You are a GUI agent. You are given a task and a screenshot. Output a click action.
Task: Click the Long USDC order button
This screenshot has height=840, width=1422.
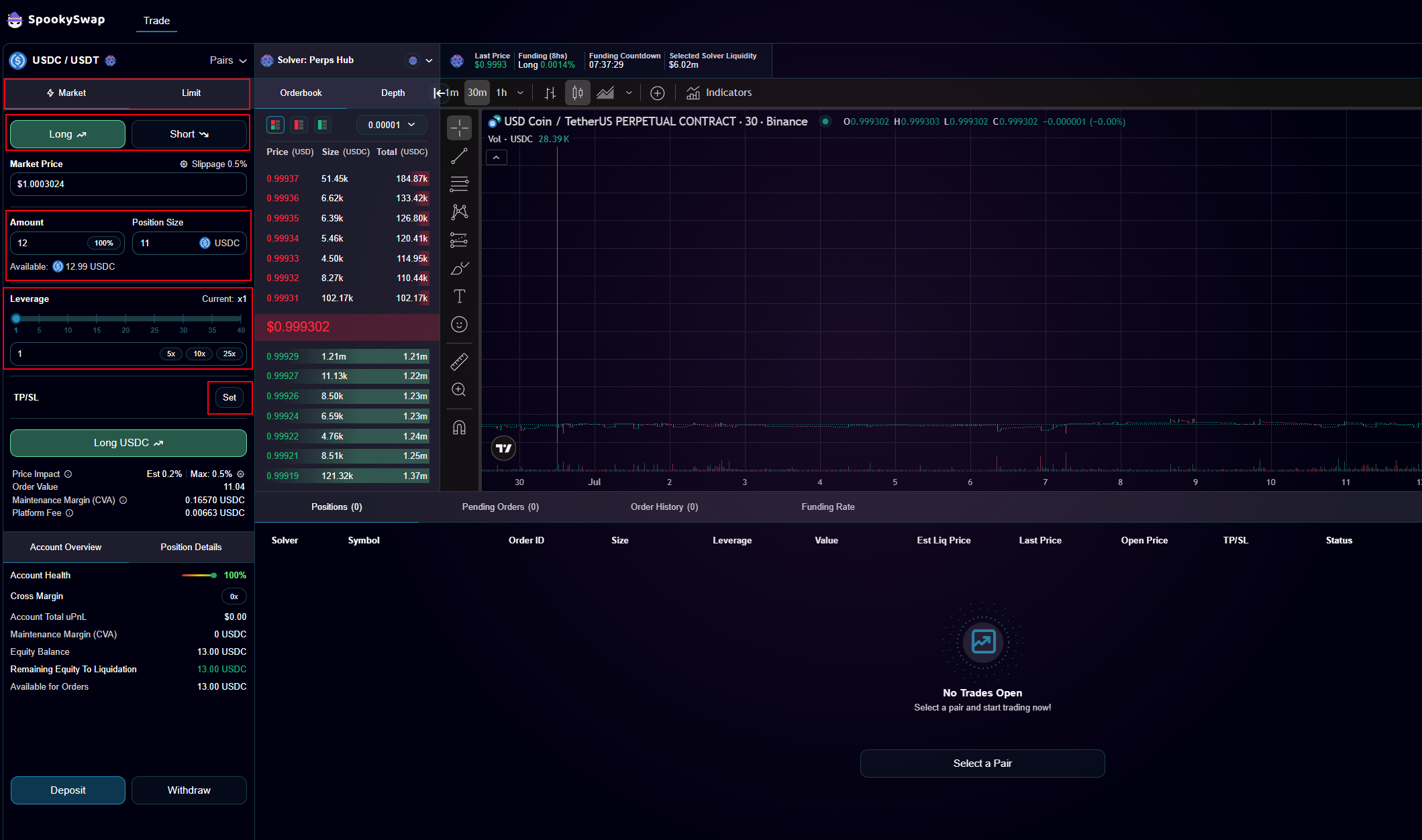(128, 443)
